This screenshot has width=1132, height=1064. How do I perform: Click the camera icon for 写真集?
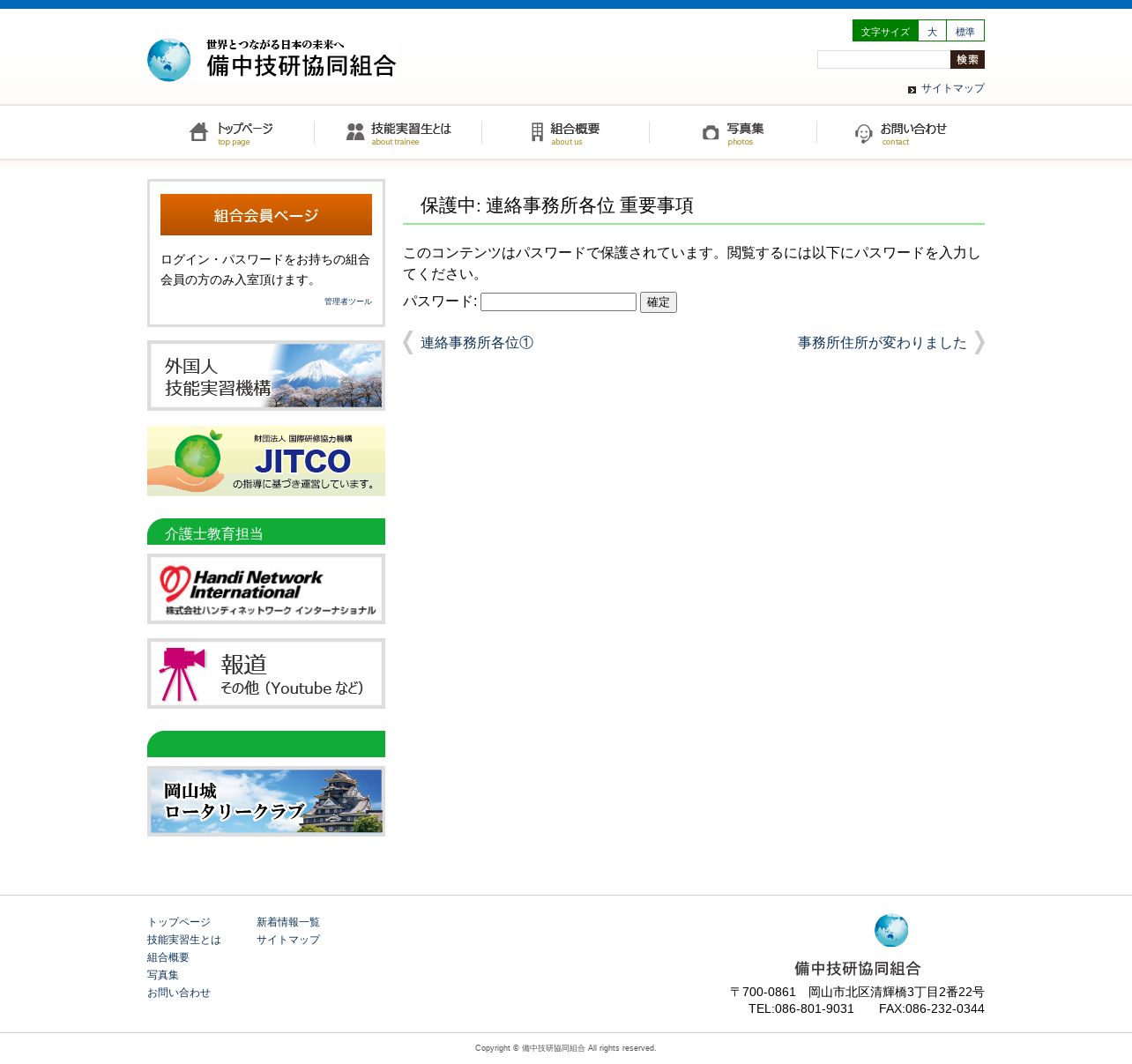[x=711, y=132]
